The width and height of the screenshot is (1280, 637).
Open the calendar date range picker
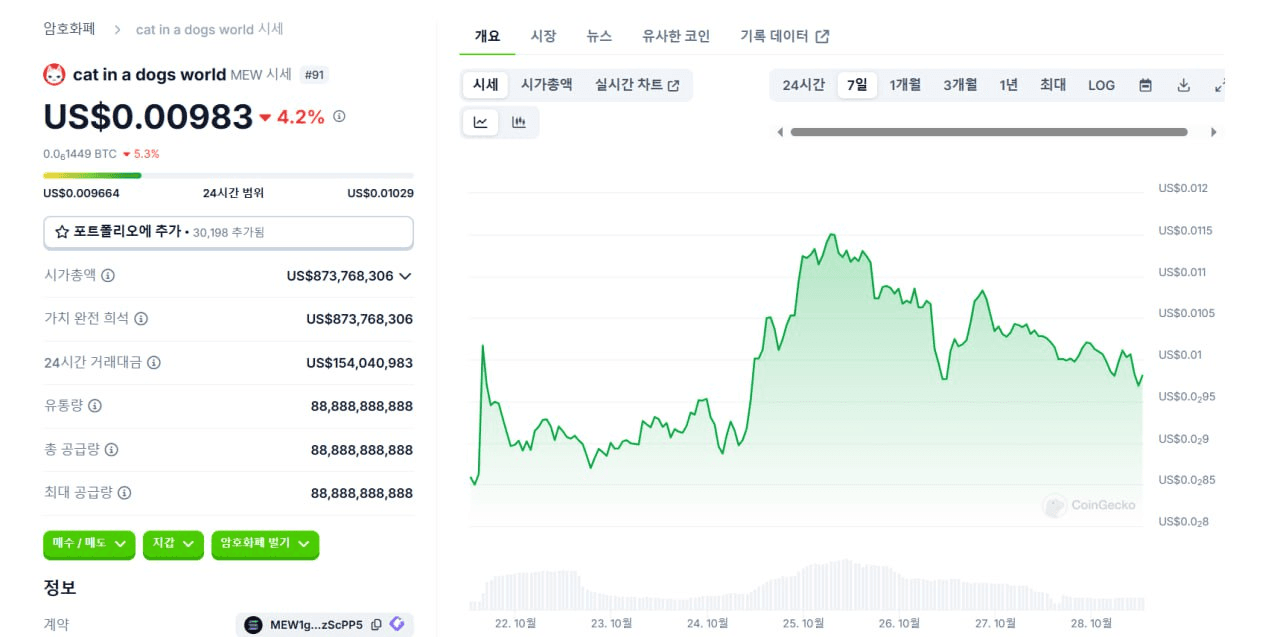[1146, 85]
